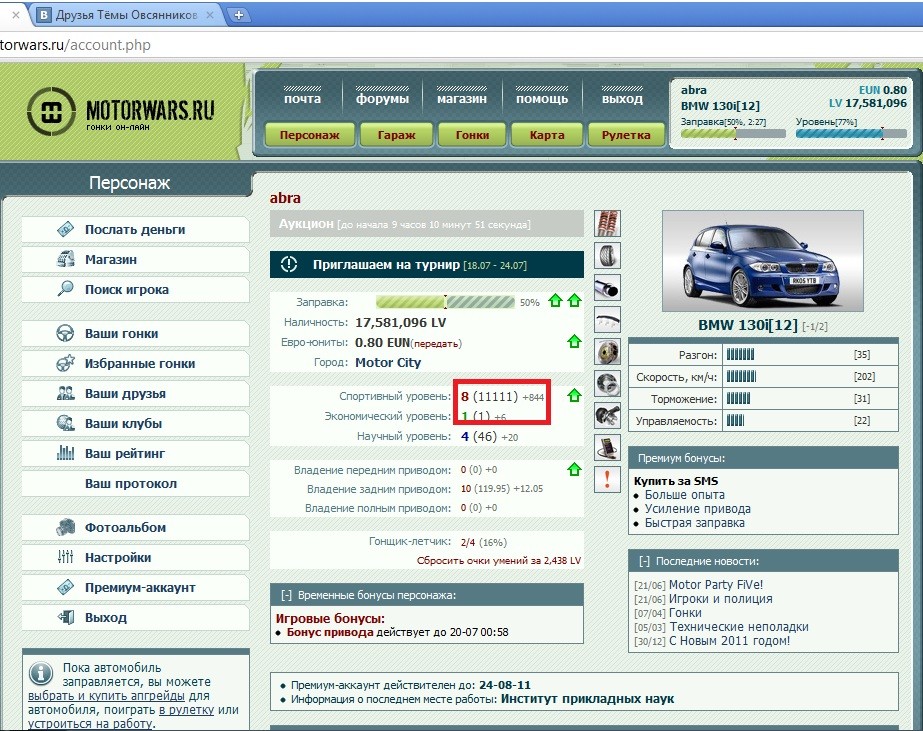Click the Заправка 50% progress bar
This screenshot has height=731, width=923.
click(445, 302)
